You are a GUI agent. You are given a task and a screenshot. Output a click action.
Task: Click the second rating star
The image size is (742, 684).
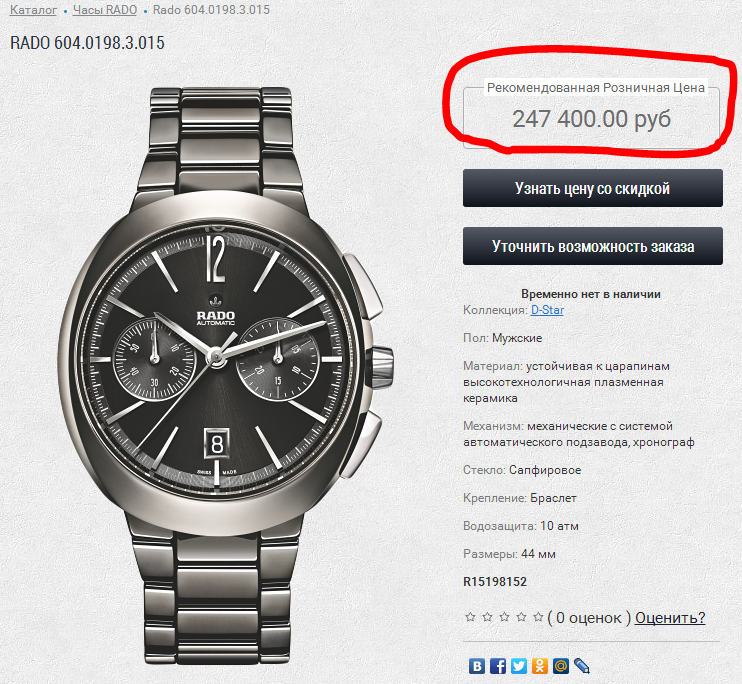(x=488, y=617)
